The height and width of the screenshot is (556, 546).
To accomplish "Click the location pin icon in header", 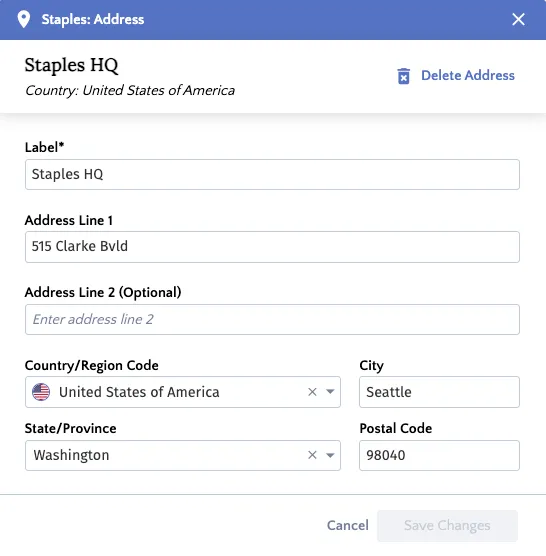I will (x=24, y=19).
